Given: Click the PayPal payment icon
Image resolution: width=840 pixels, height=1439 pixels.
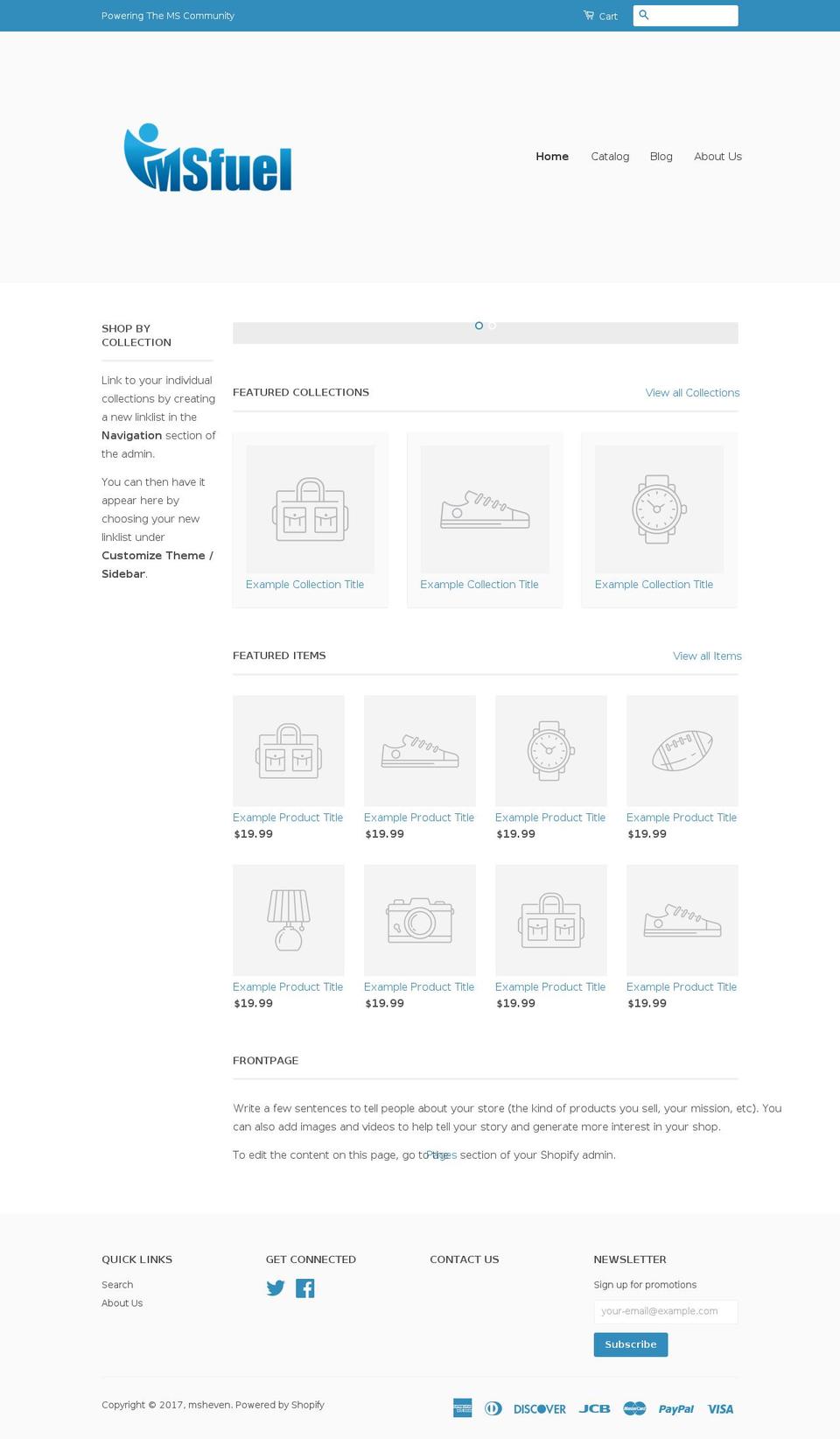Looking at the screenshot, I should pos(676,1408).
